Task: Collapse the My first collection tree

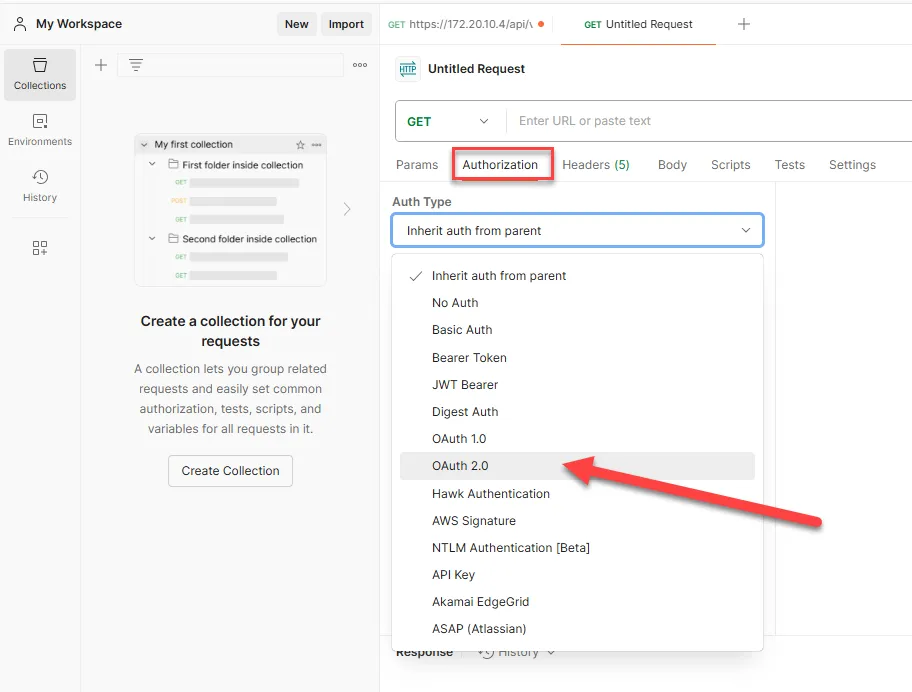Action: coord(144,145)
